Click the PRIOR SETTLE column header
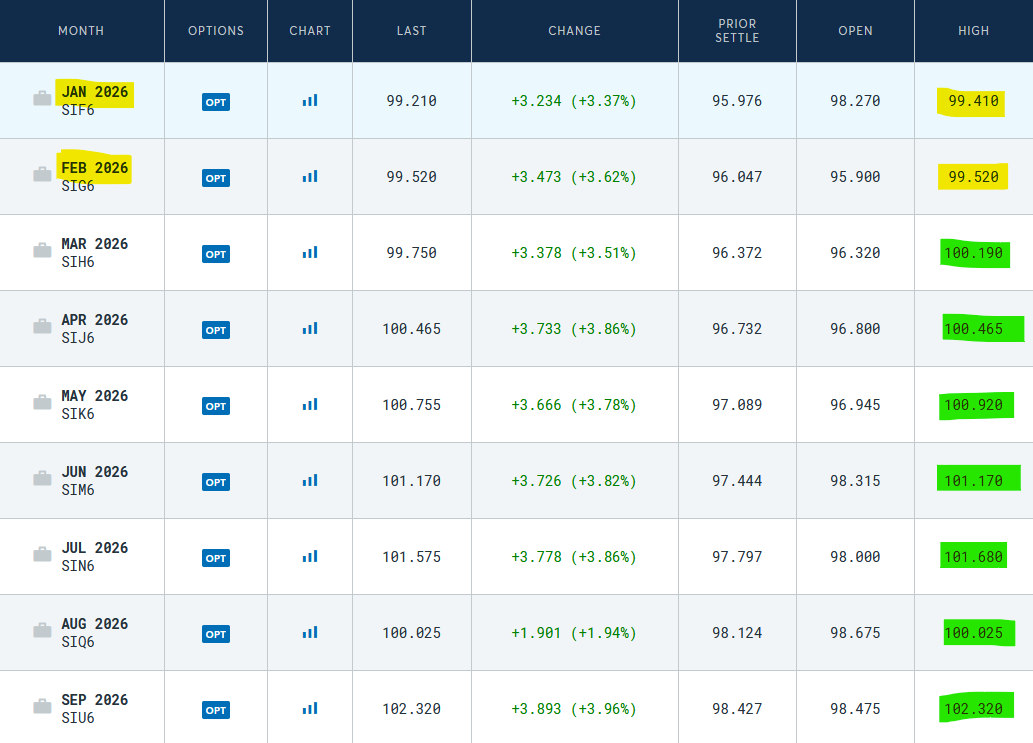 click(x=737, y=31)
